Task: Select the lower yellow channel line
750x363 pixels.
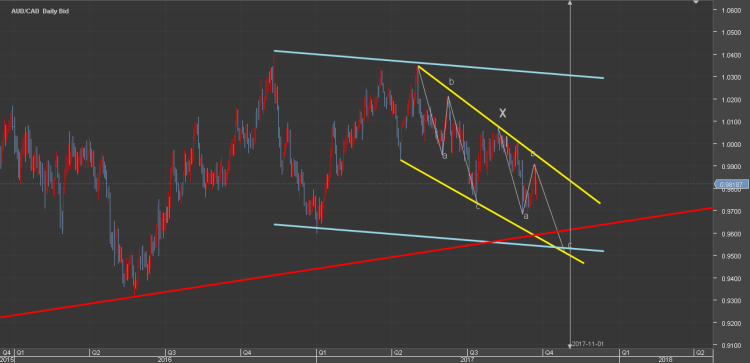Action: (492, 211)
